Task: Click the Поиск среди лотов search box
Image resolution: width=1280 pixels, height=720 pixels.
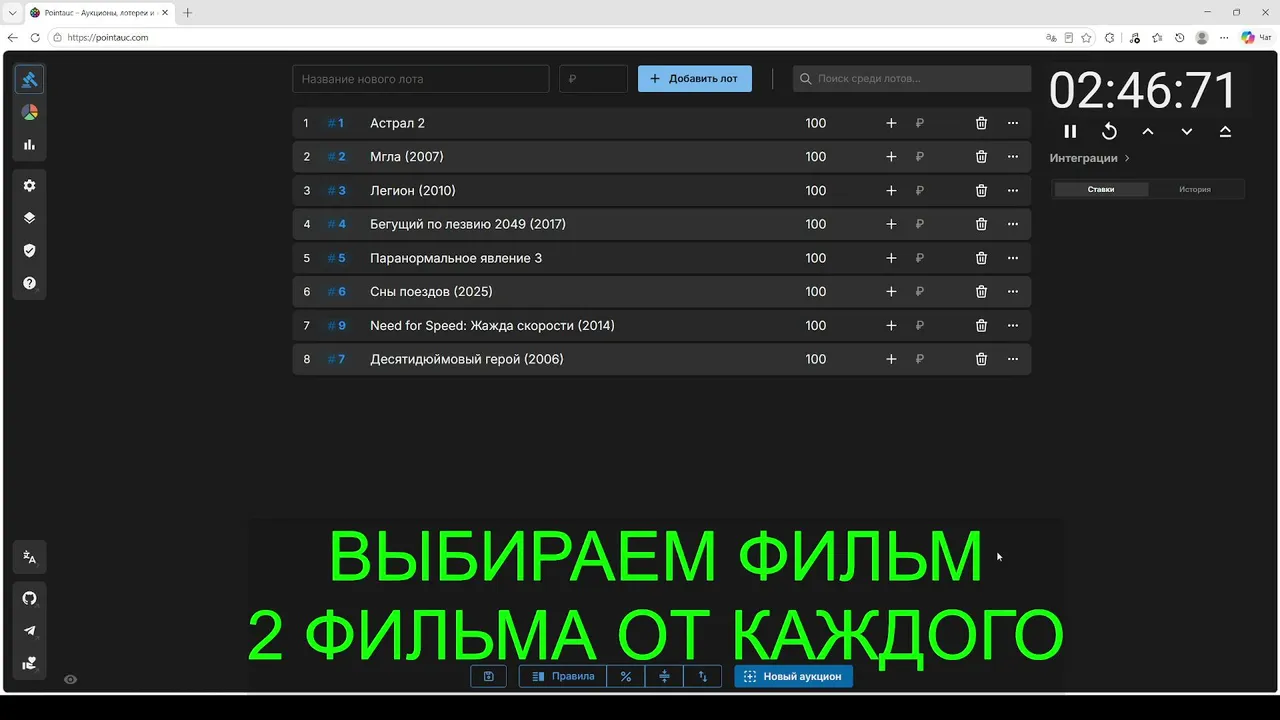Action: (912, 79)
